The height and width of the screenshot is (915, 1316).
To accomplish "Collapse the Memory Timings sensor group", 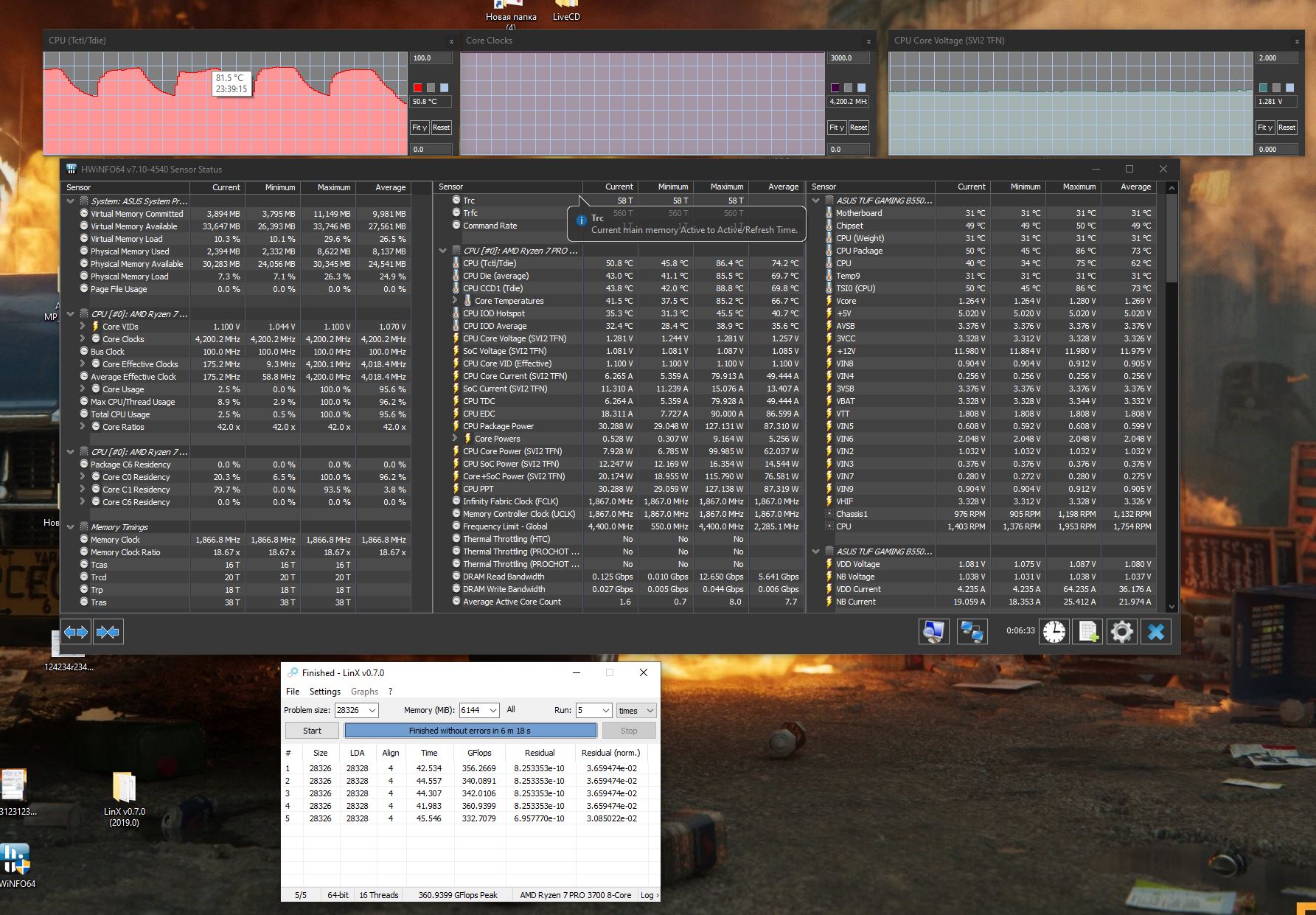I will (71, 526).
